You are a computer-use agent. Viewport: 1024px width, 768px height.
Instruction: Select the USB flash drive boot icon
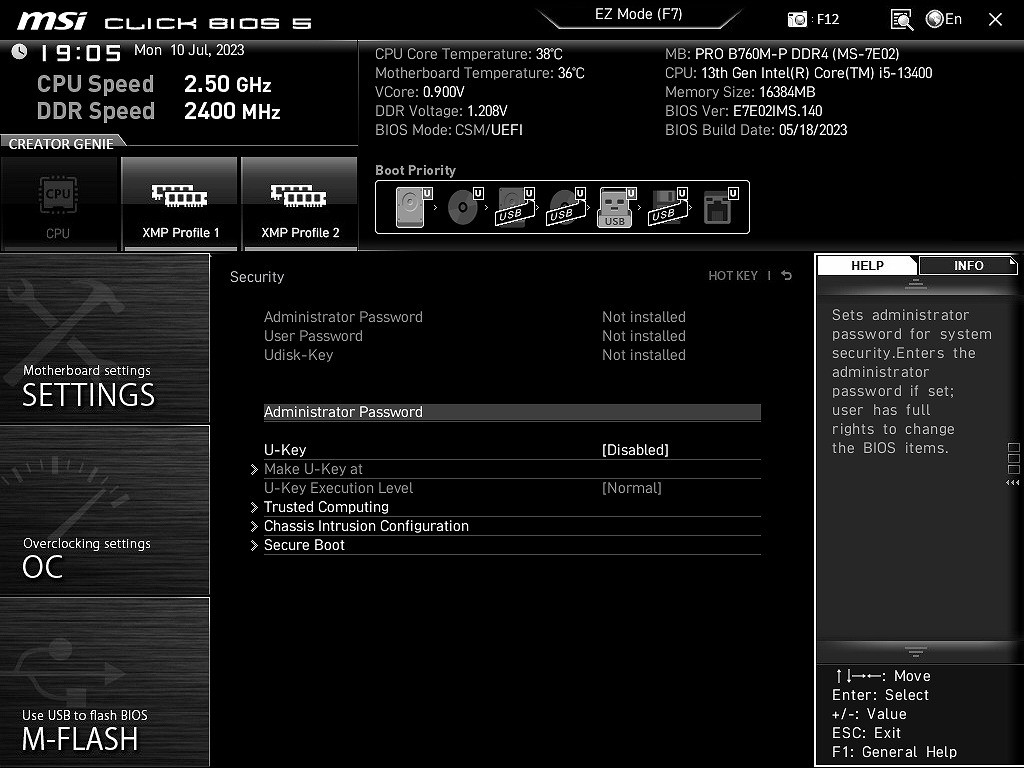point(614,208)
